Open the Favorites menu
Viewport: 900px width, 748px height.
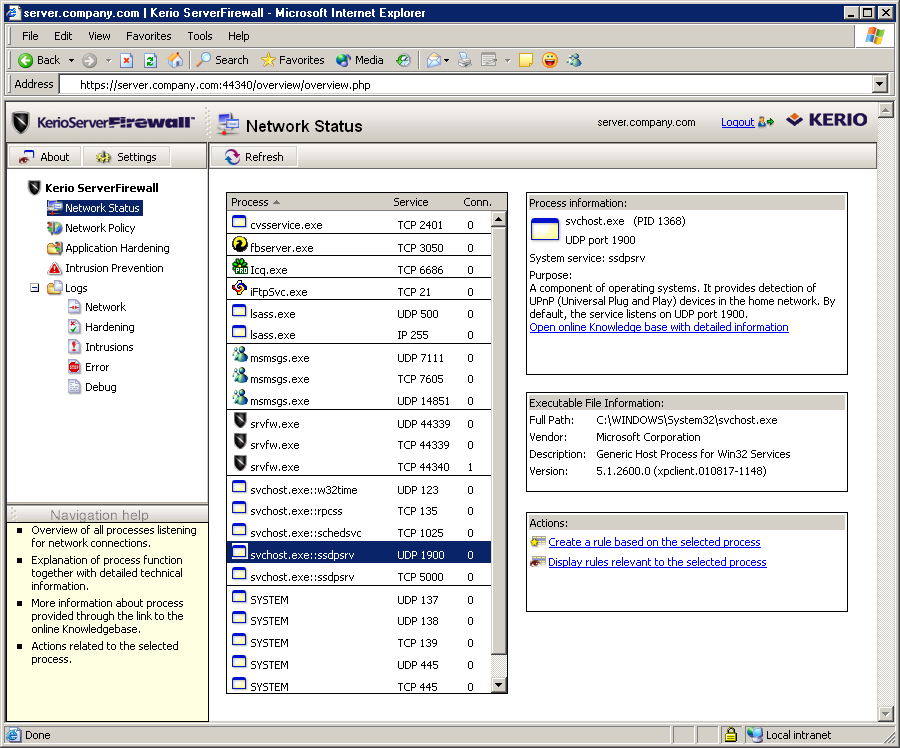[x=149, y=36]
